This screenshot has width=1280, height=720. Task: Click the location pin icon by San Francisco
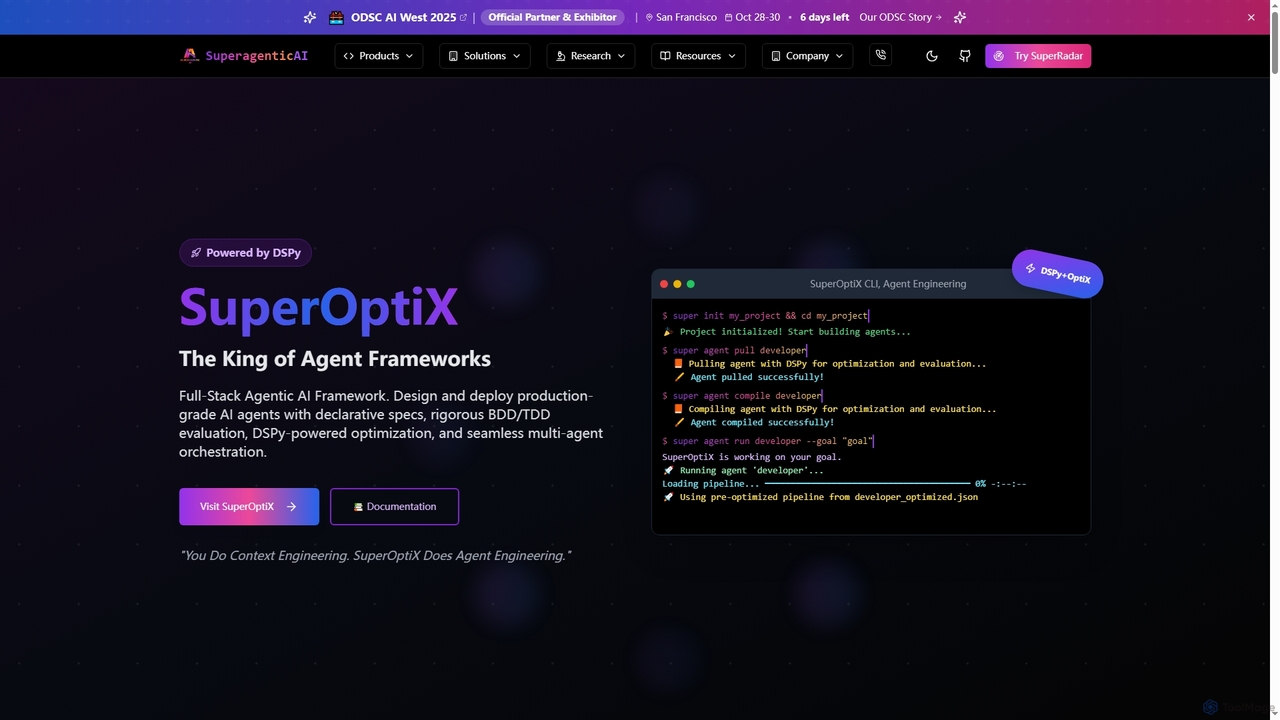[x=649, y=18]
